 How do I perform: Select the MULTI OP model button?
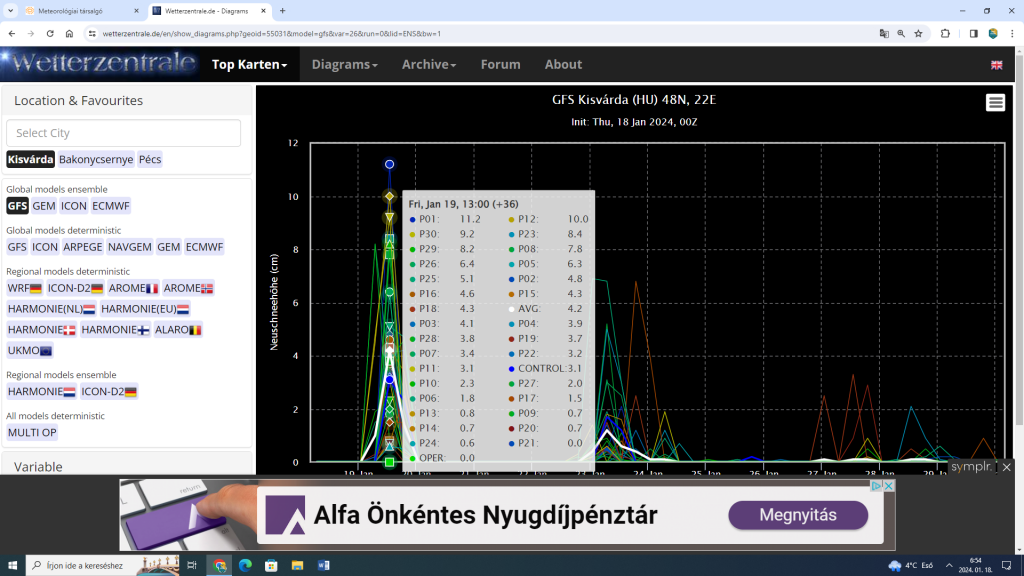33,433
